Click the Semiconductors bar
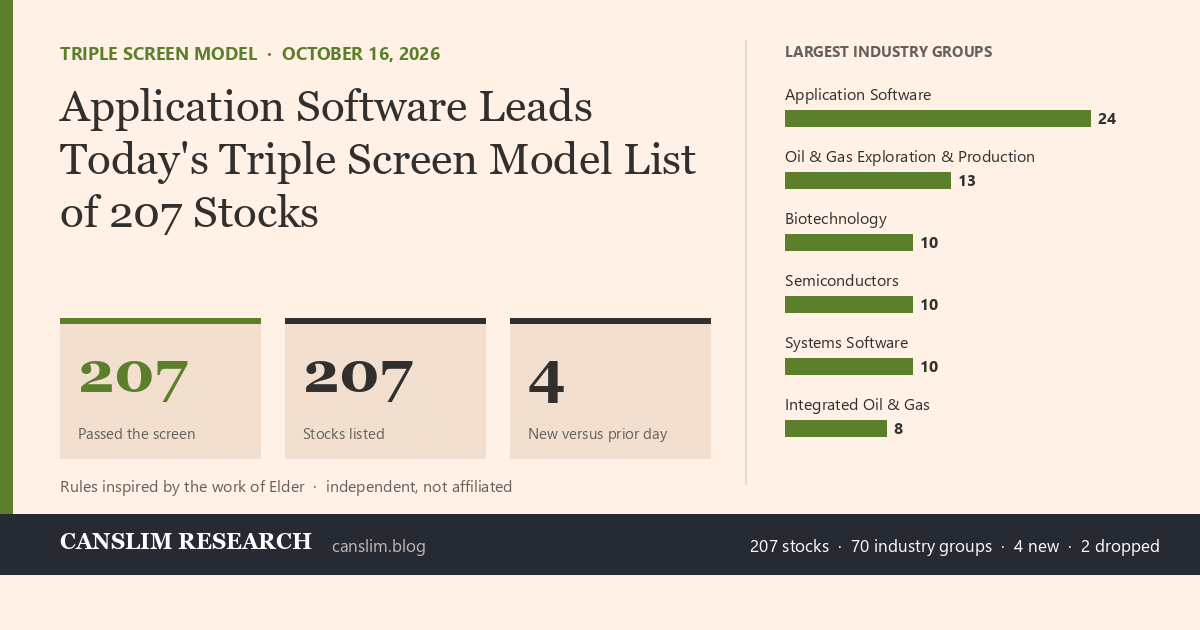 point(849,304)
